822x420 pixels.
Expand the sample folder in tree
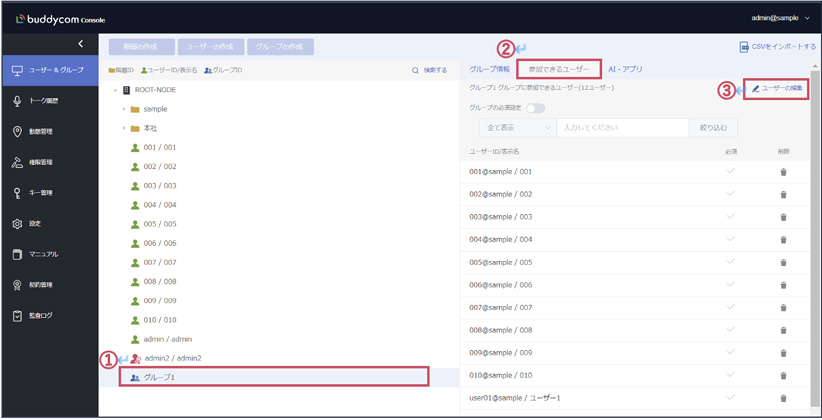pos(124,109)
